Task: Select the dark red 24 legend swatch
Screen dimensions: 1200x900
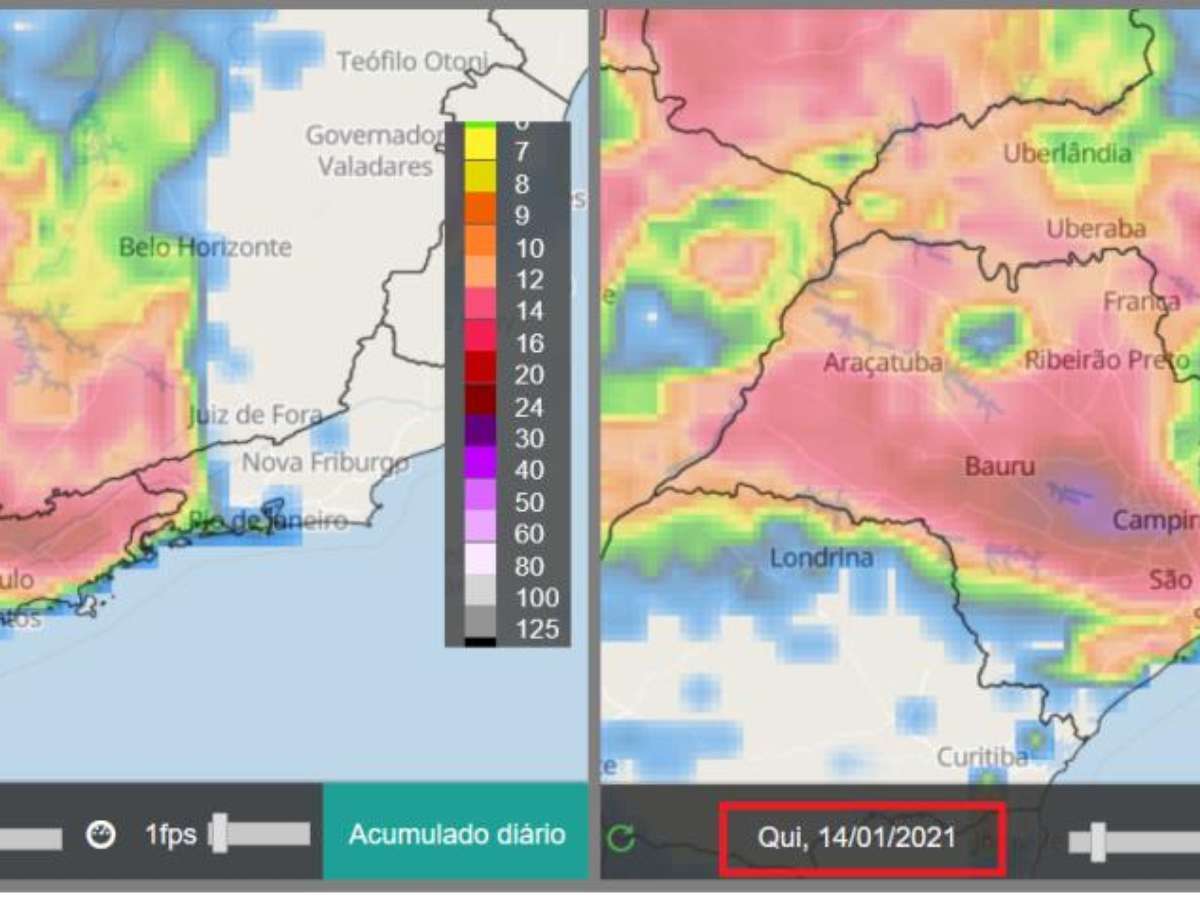Action: coord(479,406)
